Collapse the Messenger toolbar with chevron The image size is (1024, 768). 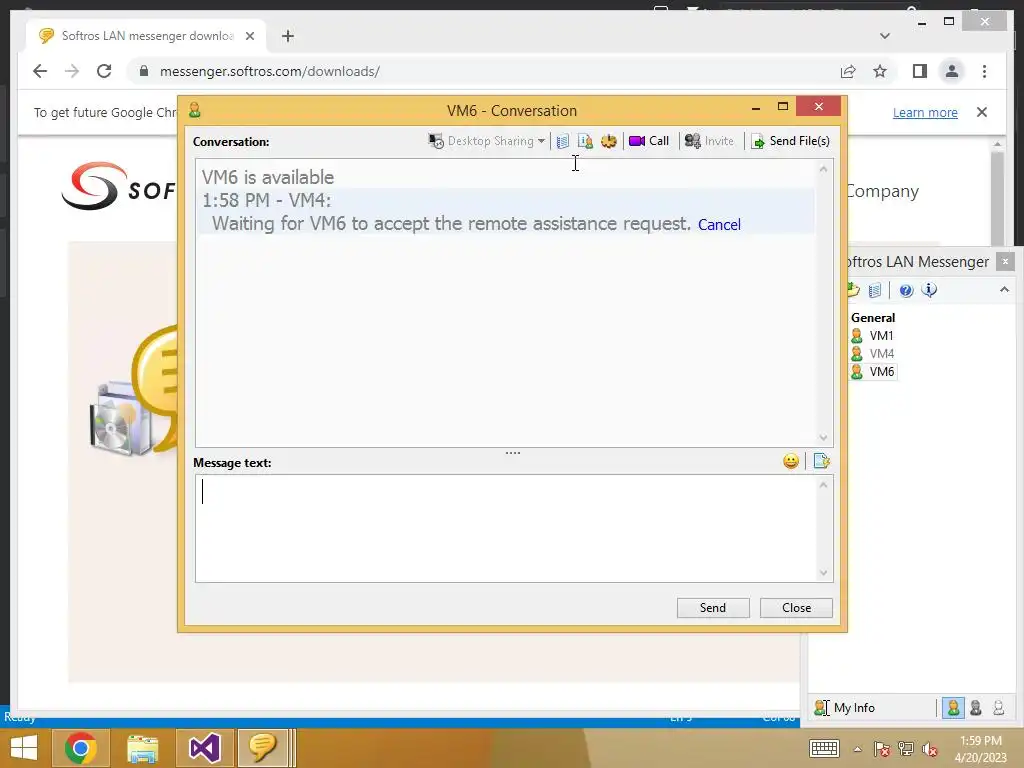tap(1004, 289)
